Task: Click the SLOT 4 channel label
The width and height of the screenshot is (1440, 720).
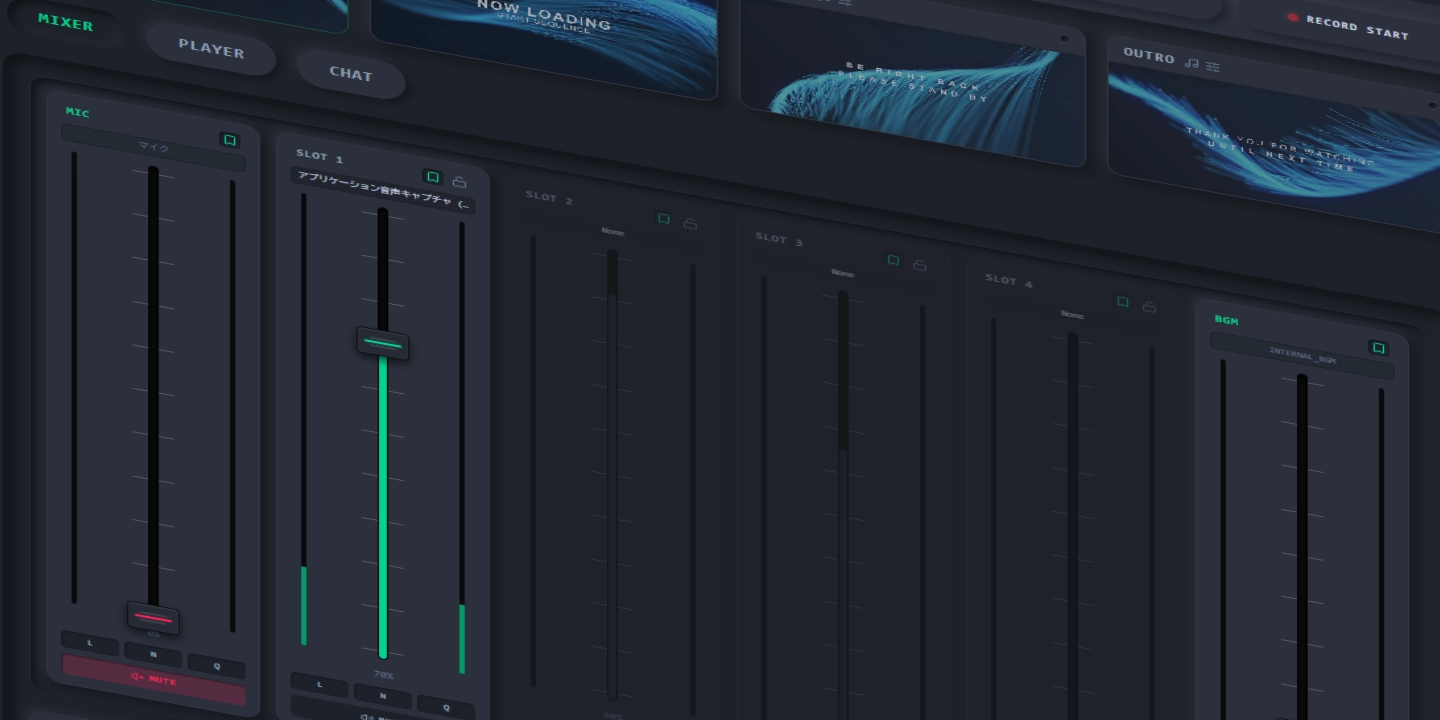Action: pos(1009,281)
